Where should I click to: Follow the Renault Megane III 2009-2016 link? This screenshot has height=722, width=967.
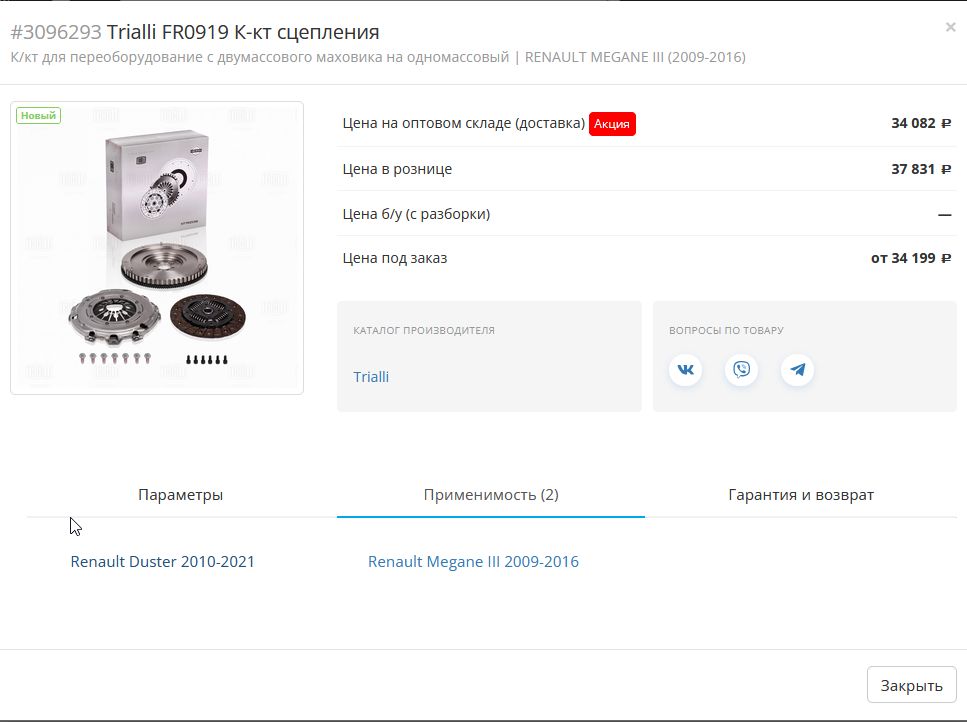[473, 562]
